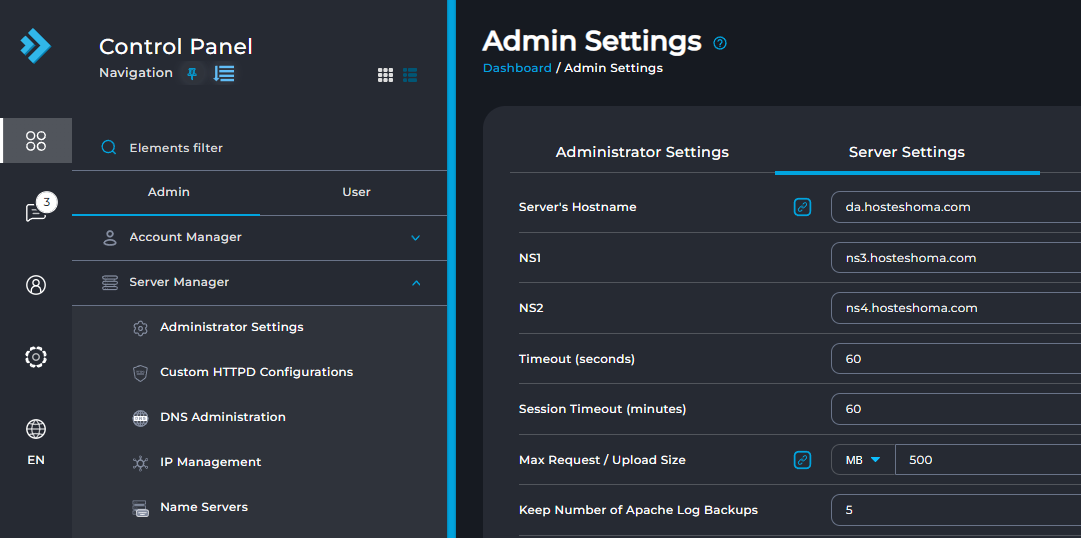Open the gear settings sidebar icon

[x=36, y=357]
